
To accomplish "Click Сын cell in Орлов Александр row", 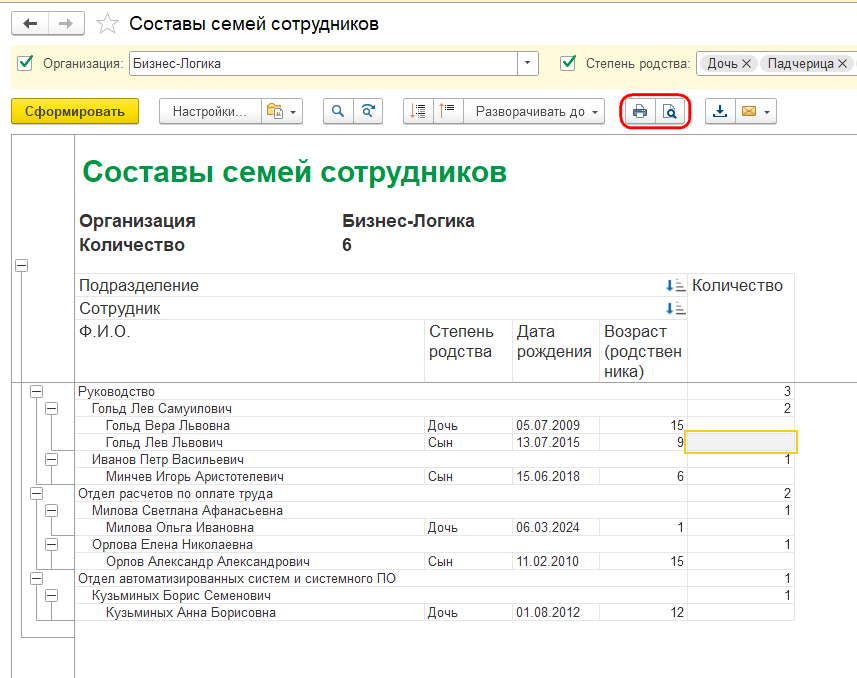I will pos(468,561).
